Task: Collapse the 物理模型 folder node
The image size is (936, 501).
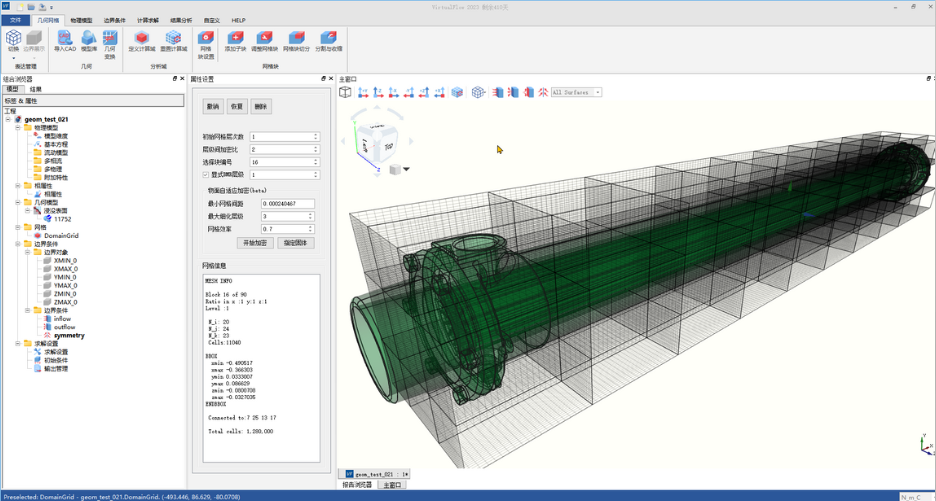Action: (18, 128)
